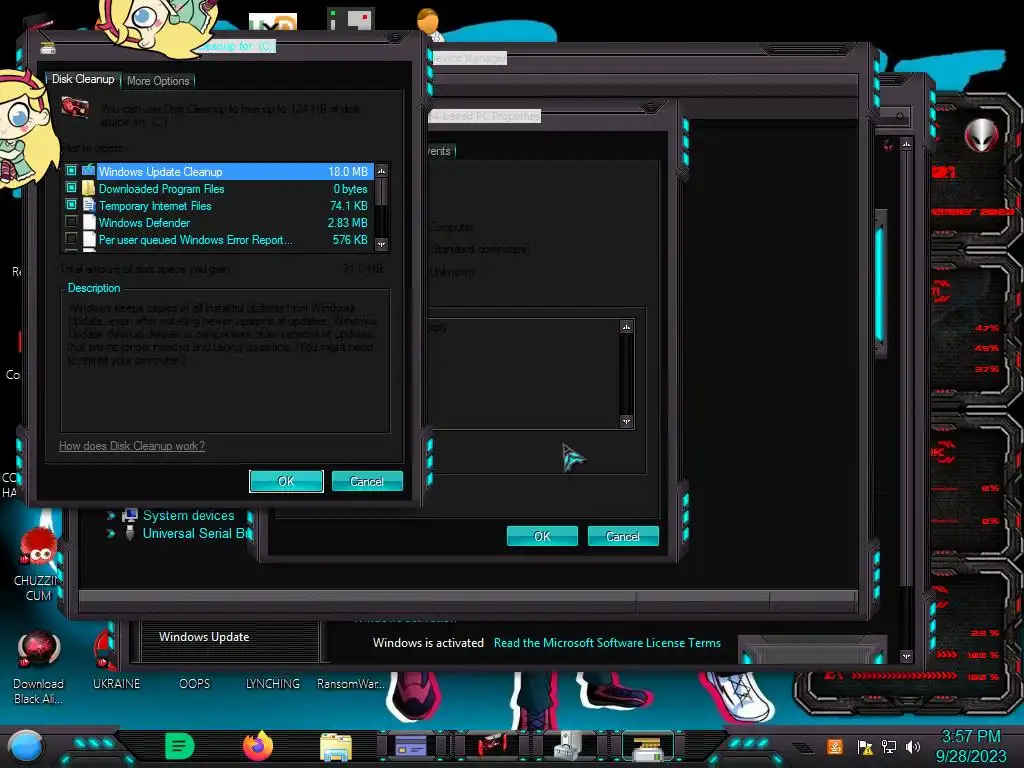1024x768 pixels.
Task: Open File Explorer from the taskbar
Action: click(x=336, y=747)
